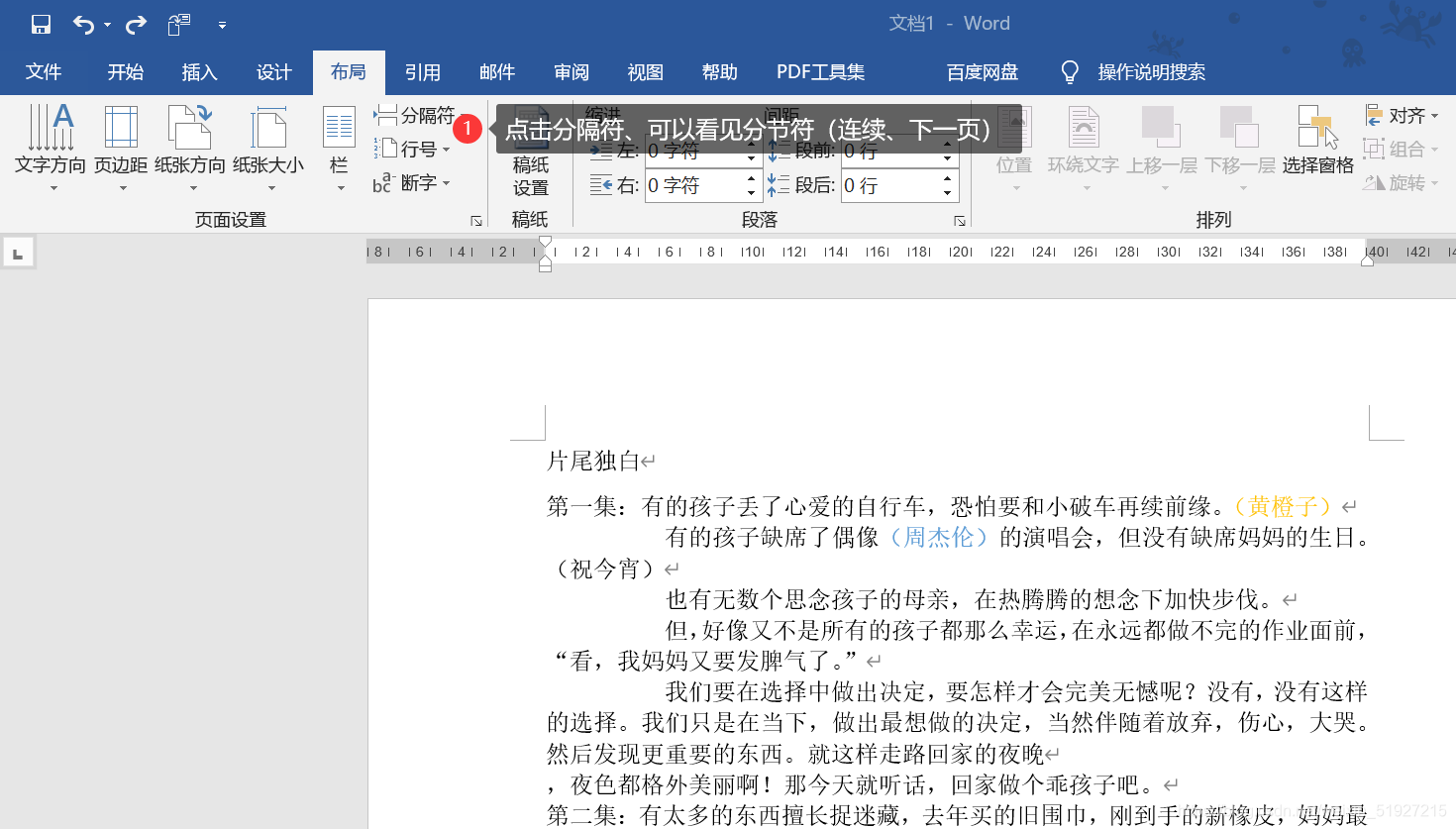
Task: Open the 断字 hyphenation dropdown
Action: point(414,182)
